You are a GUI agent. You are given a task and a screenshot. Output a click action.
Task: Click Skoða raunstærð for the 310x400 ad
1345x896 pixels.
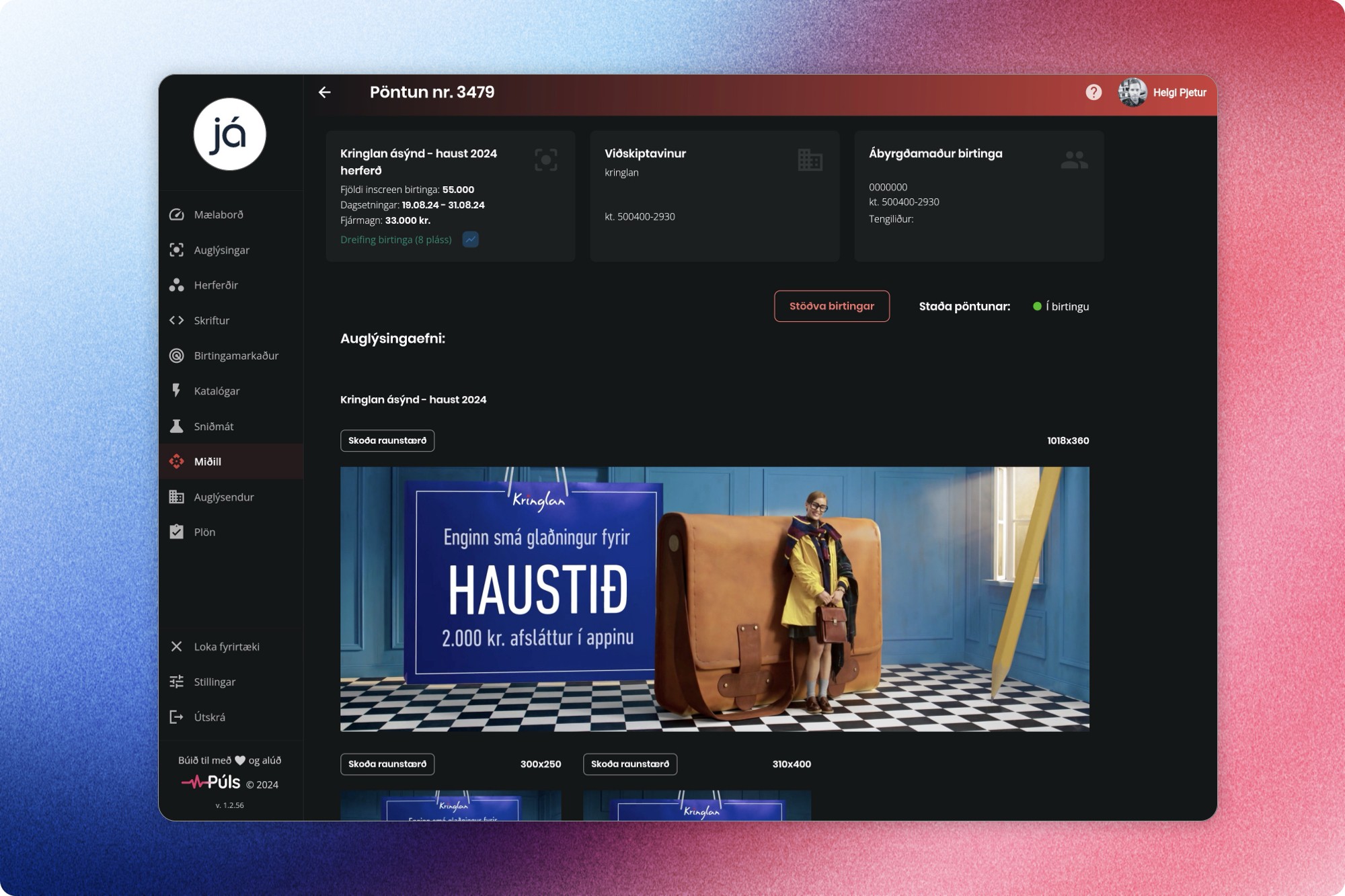point(630,764)
